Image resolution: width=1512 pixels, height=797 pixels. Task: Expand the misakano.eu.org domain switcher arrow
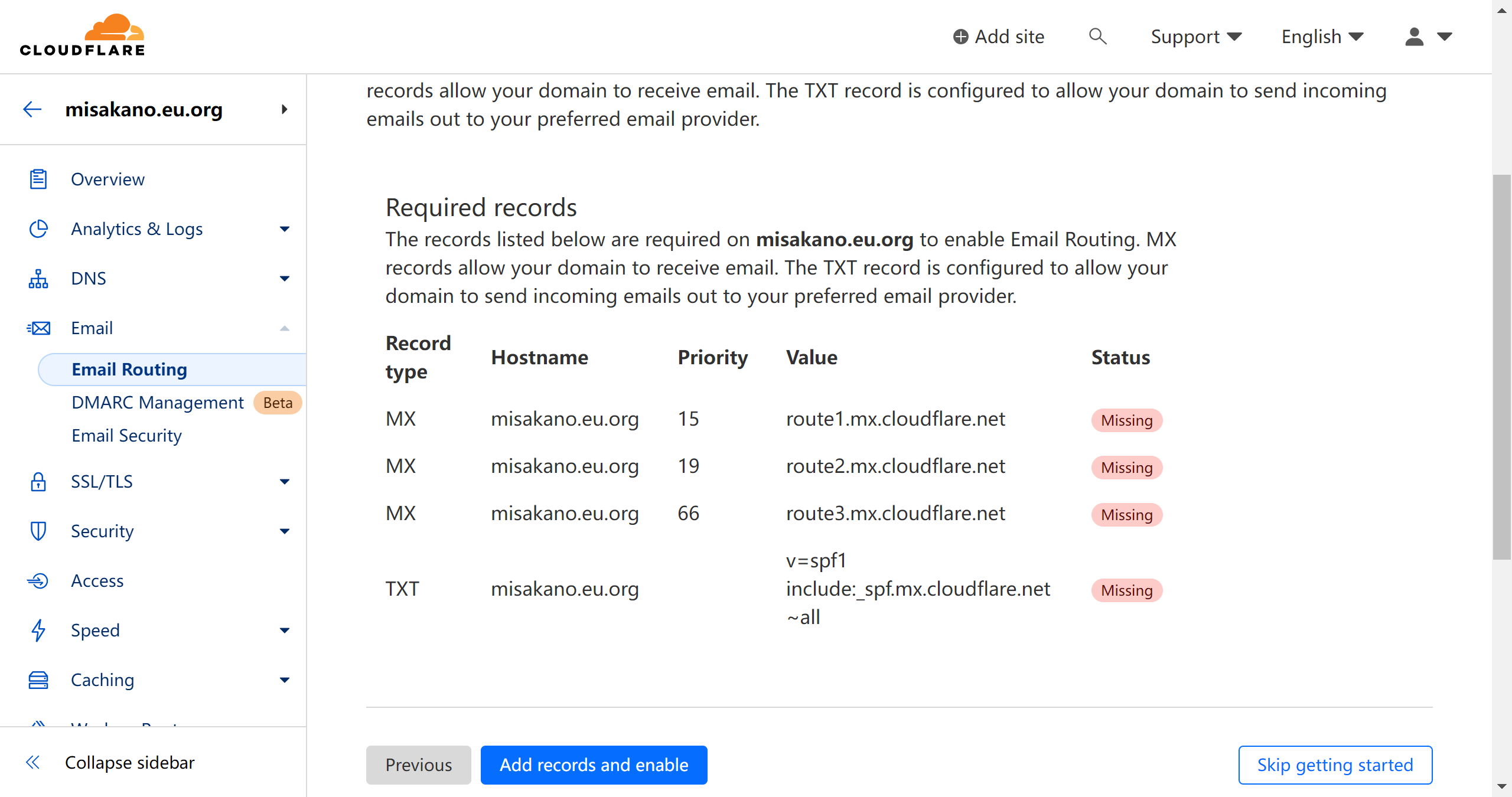point(285,109)
